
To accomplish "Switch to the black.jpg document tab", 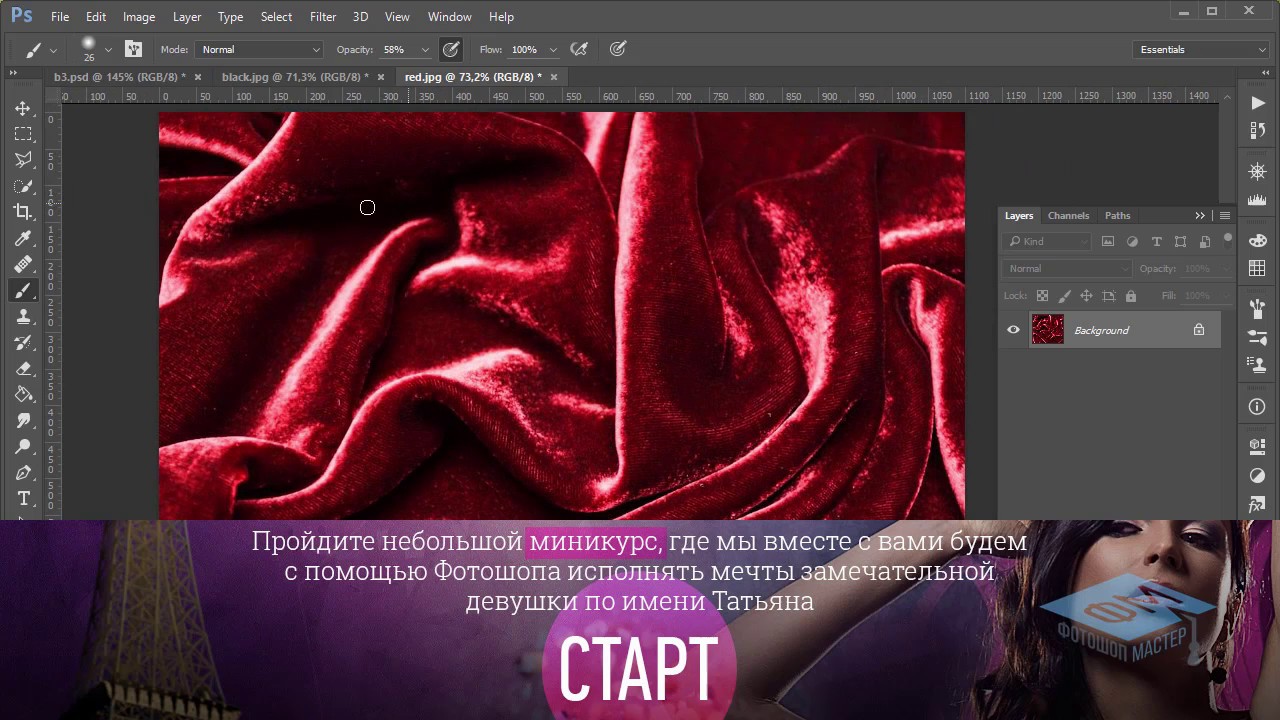I will [x=295, y=77].
